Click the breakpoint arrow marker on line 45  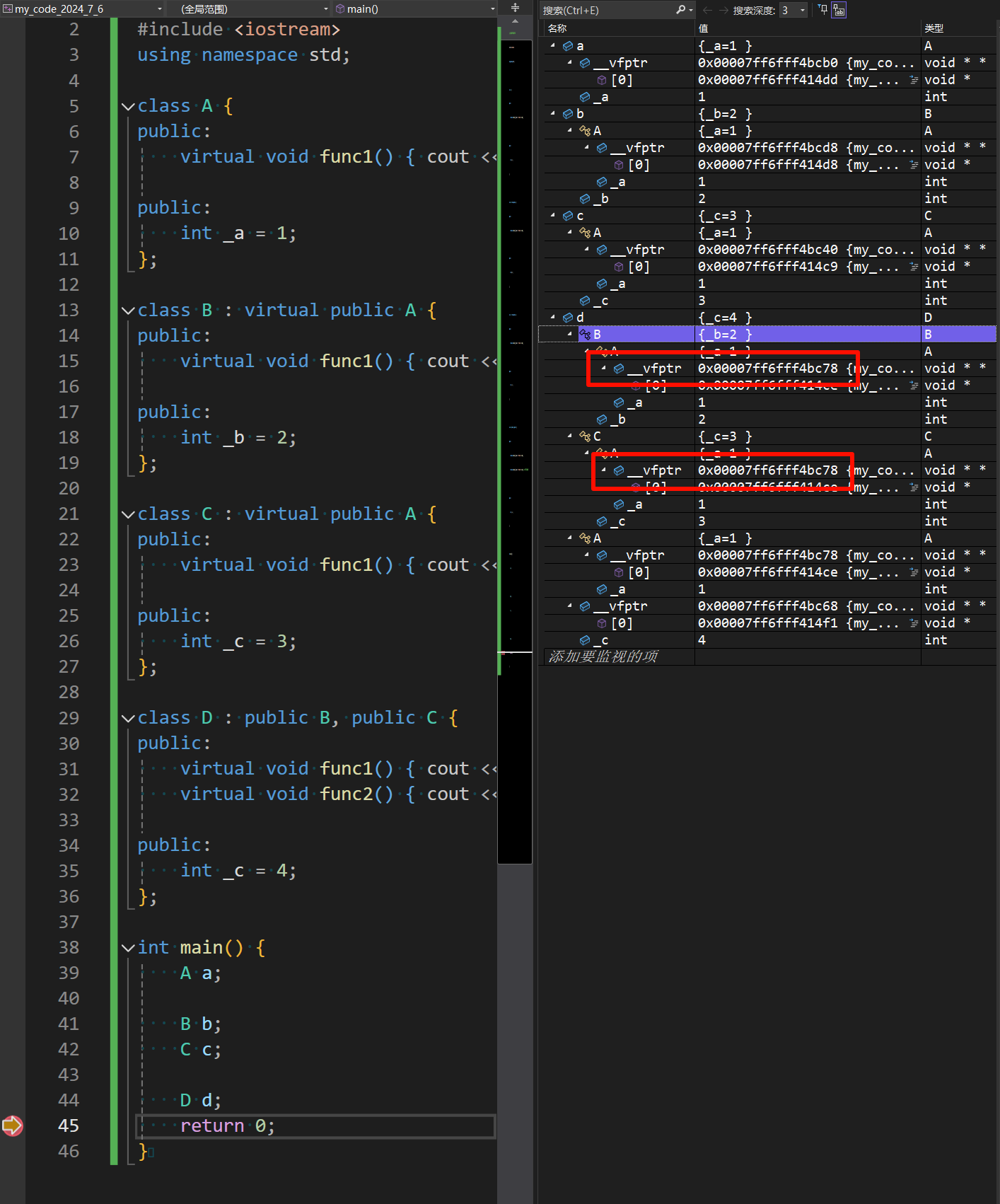[x=13, y=1125]
